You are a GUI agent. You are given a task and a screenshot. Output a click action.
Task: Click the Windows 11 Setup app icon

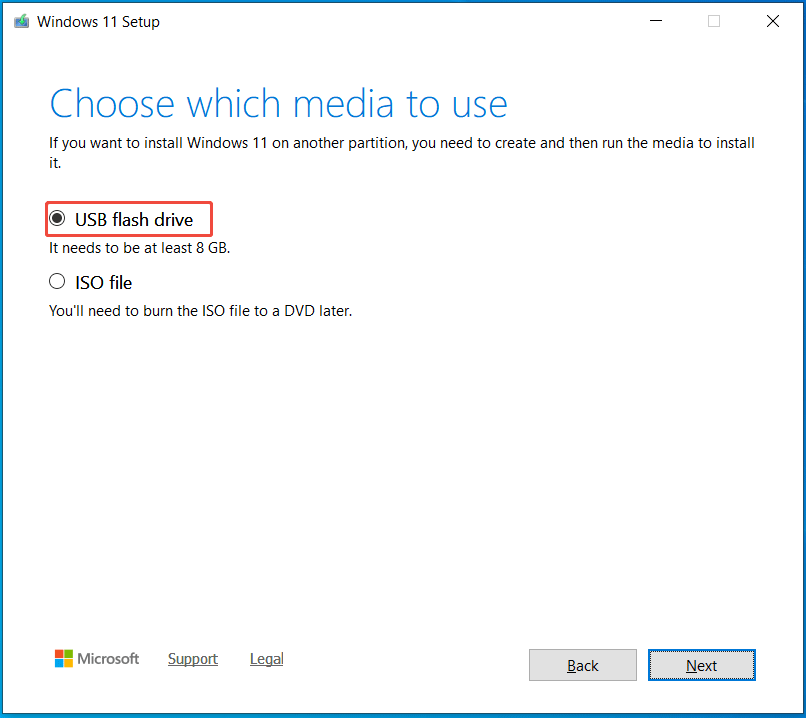coord(21,20)
